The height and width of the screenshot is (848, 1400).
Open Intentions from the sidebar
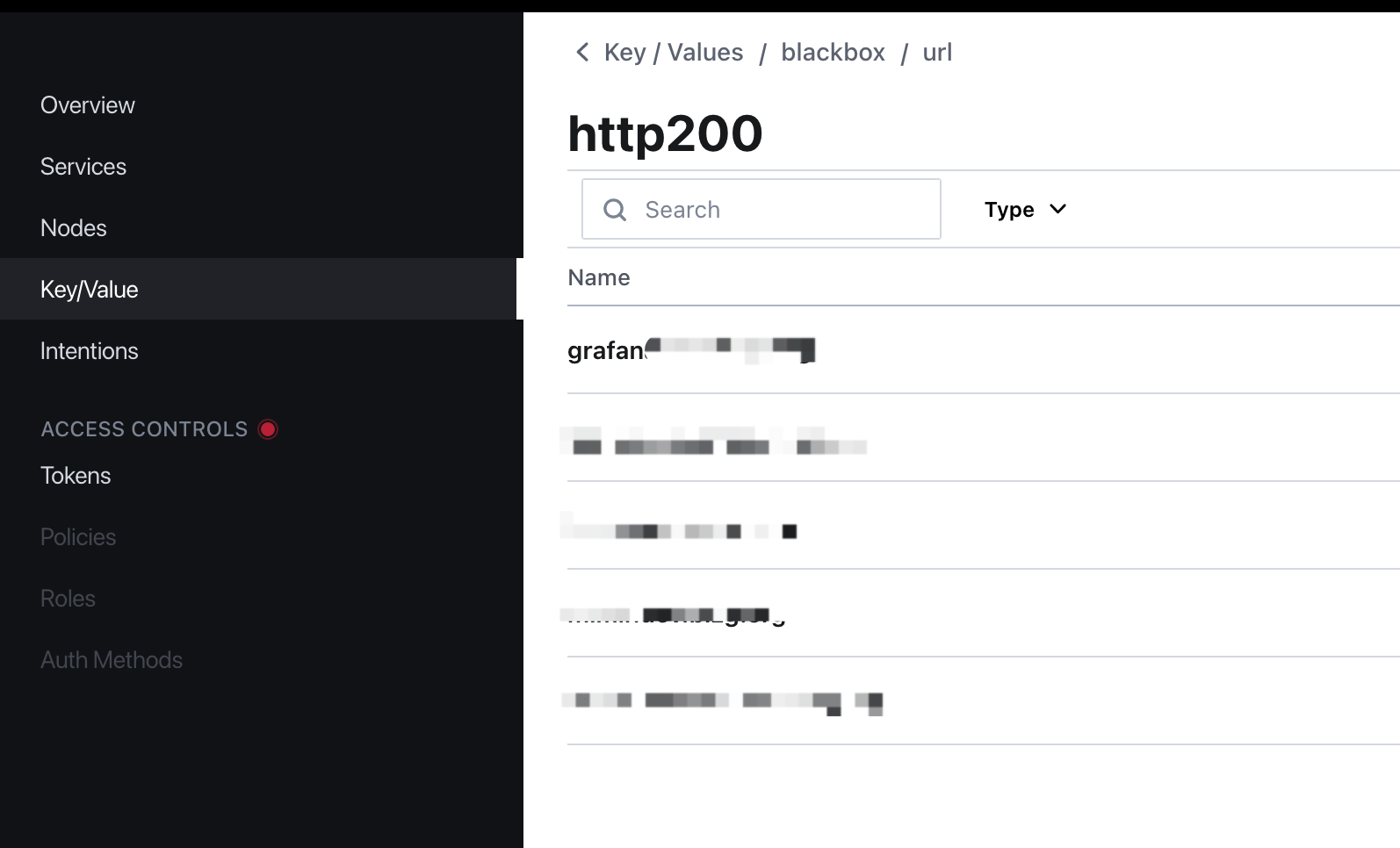(x=90, y=351)
